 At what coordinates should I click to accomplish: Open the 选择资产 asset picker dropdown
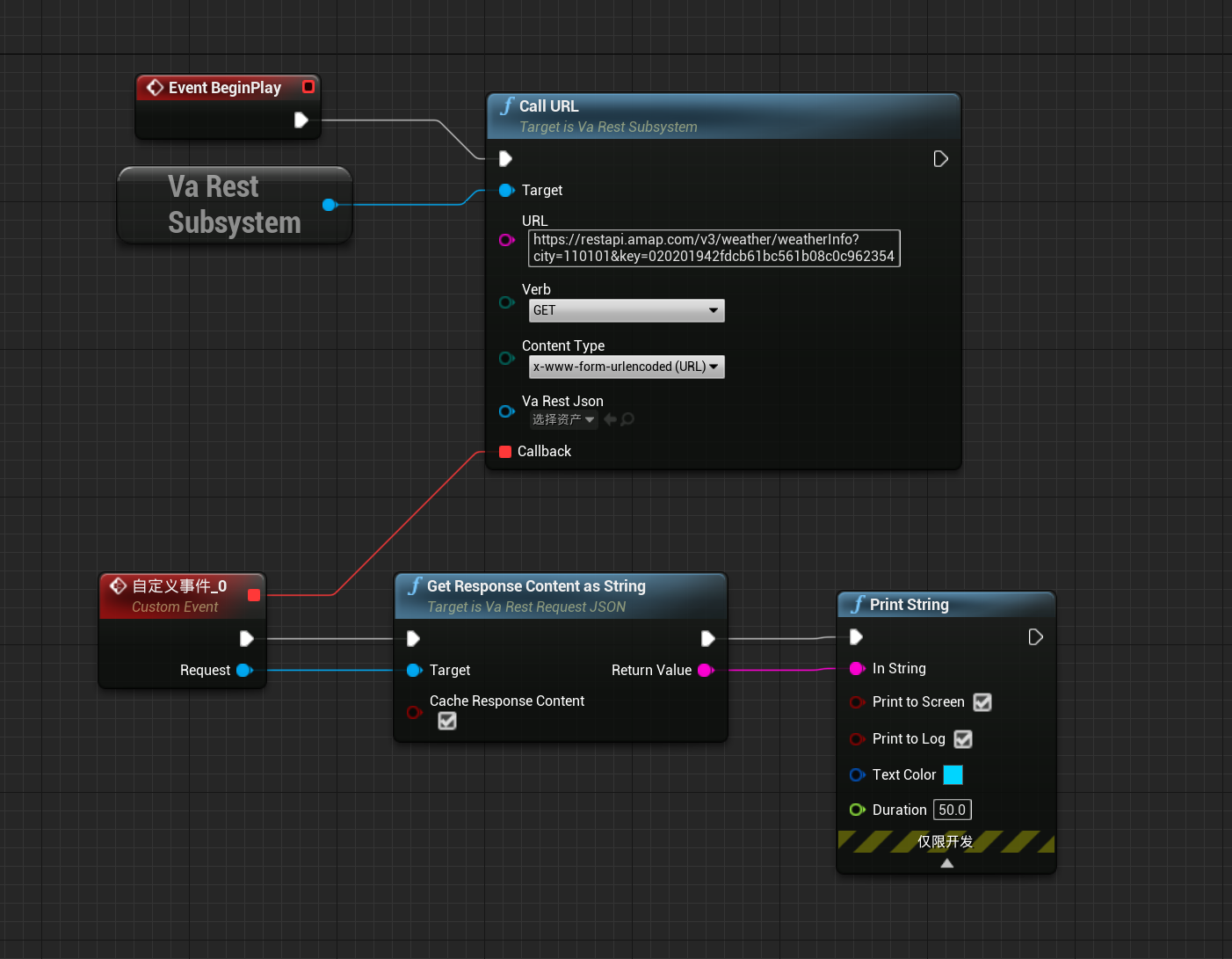(563, 419)
